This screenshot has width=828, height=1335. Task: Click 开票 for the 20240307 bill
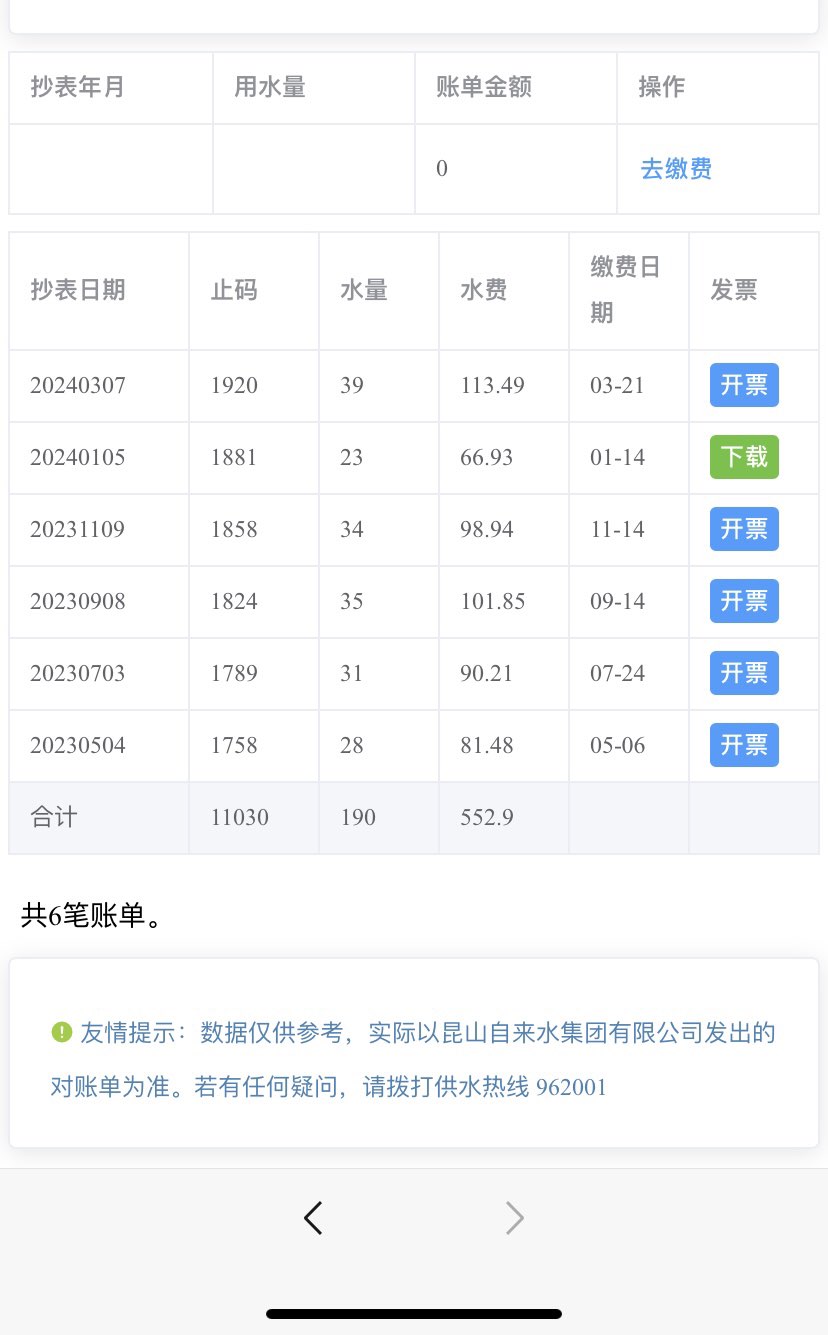click(x=744, y=386)
